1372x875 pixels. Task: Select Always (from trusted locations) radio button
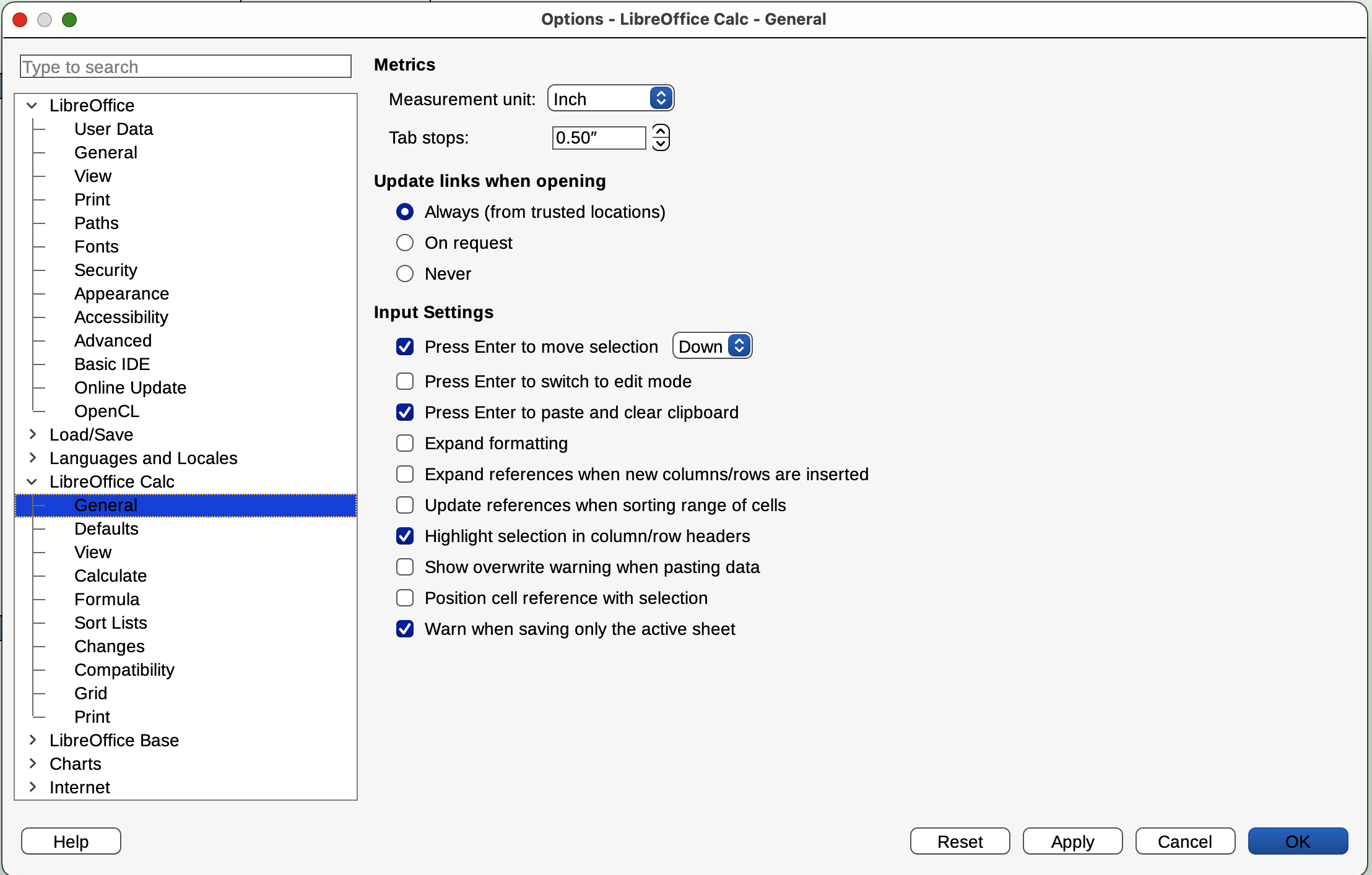tap(405, 212)
